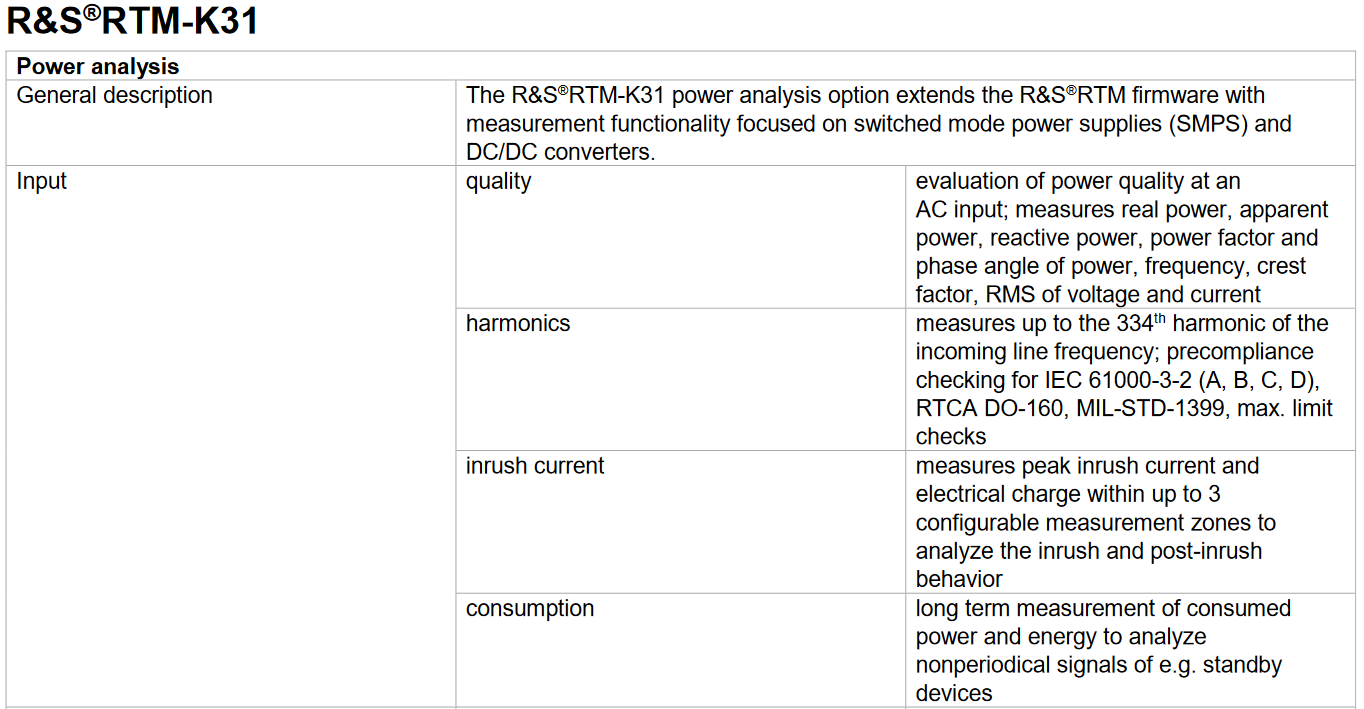This screenshot has width=1364, height=709.
Task: Click the "harmonics" sub-row label
Action: click(518, 324)
